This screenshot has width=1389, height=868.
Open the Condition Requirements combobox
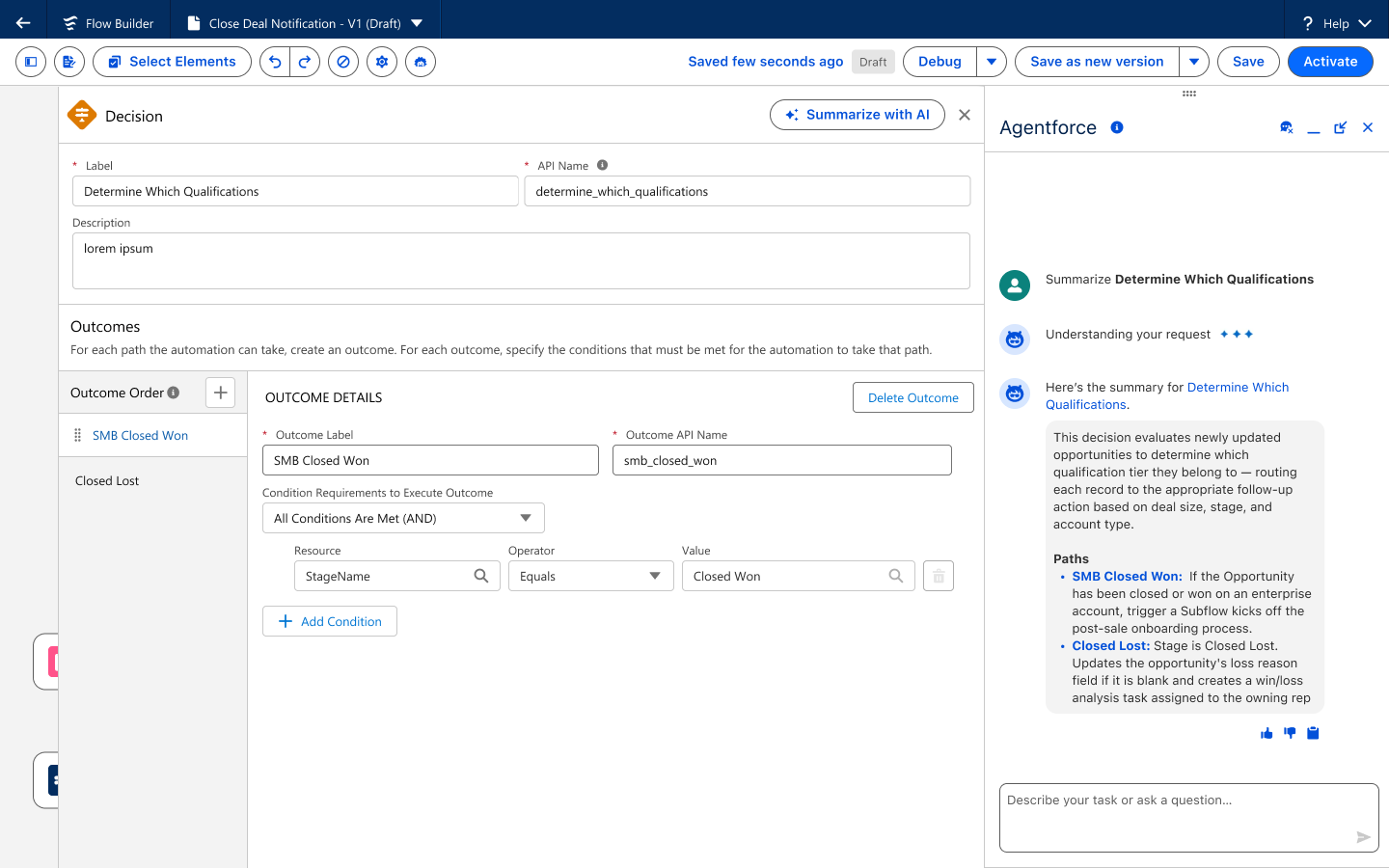pyautogui.click(x=403, y=518)
